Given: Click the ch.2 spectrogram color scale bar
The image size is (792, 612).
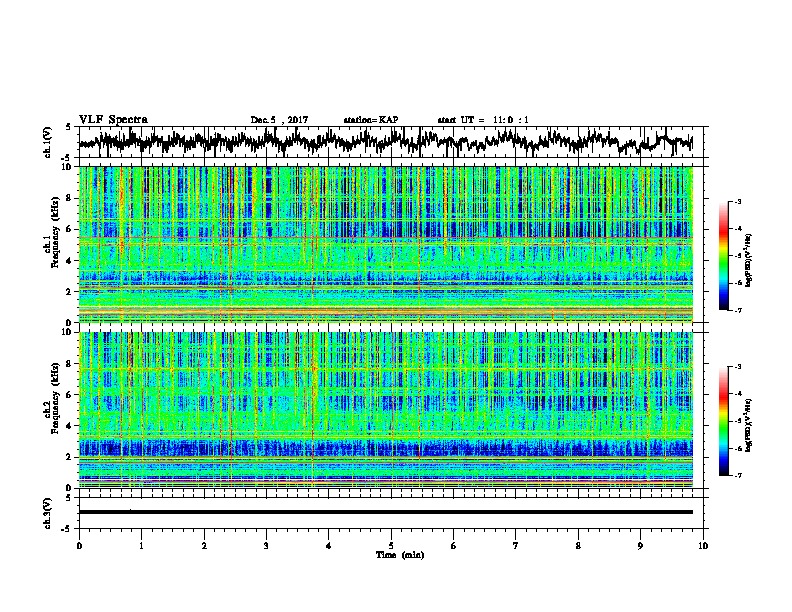Looking at the screenshot, I should pos(723,421).
